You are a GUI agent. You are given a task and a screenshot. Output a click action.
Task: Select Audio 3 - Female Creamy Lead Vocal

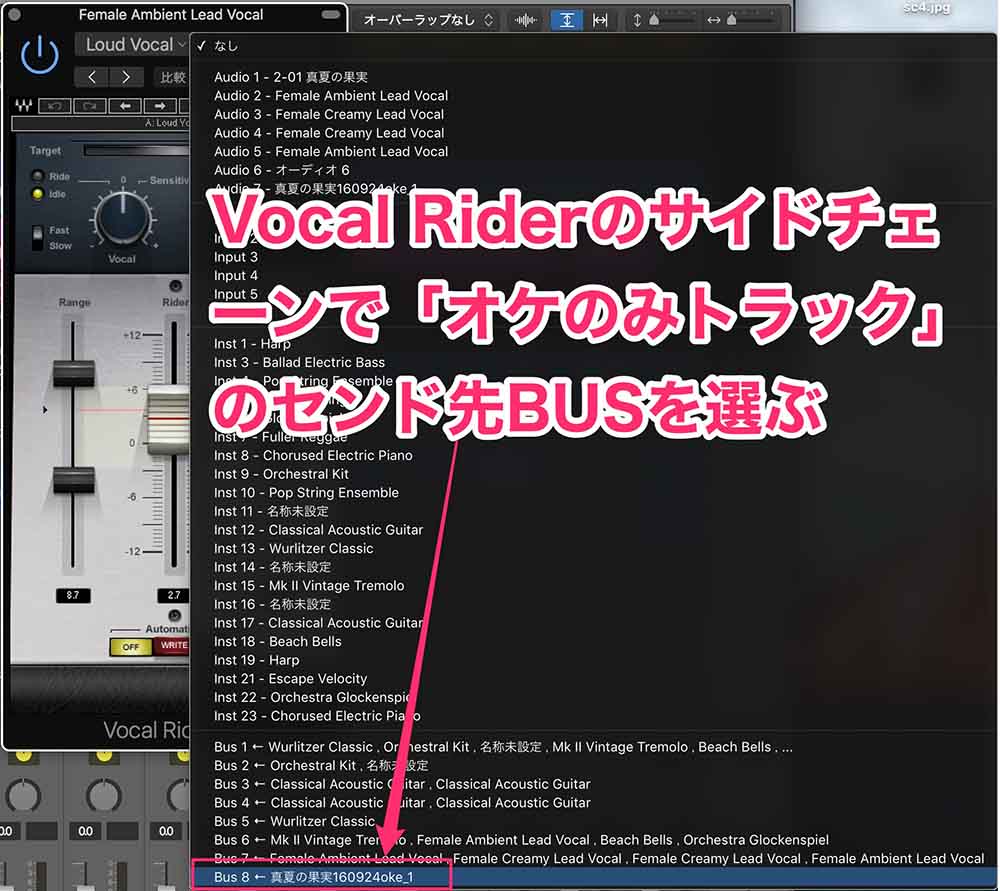tap(593, 114)
